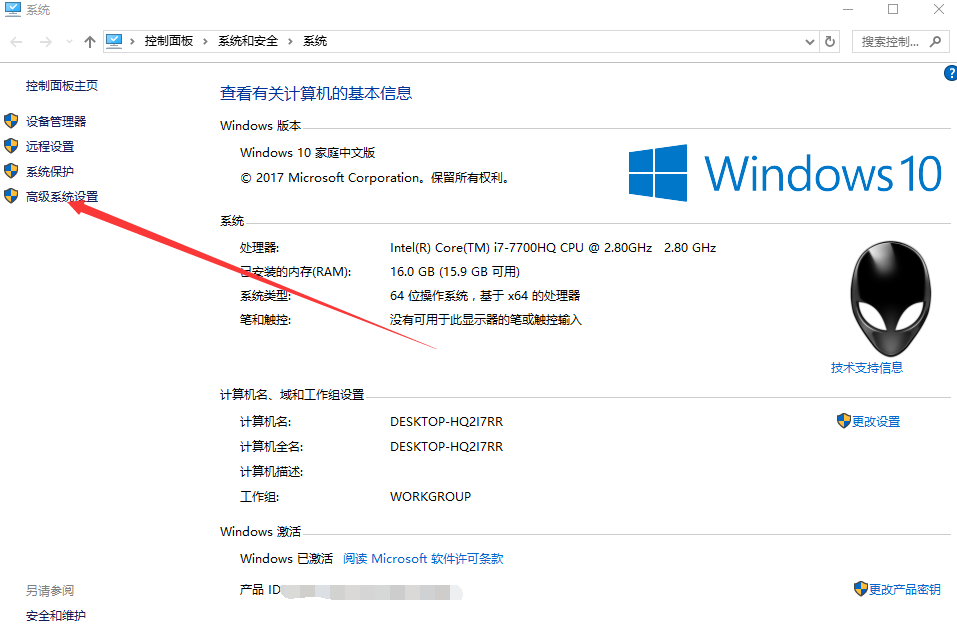Screen dimensions: 957x642
Task: Click the forward navigation arrow
Action: pos(45,41)
